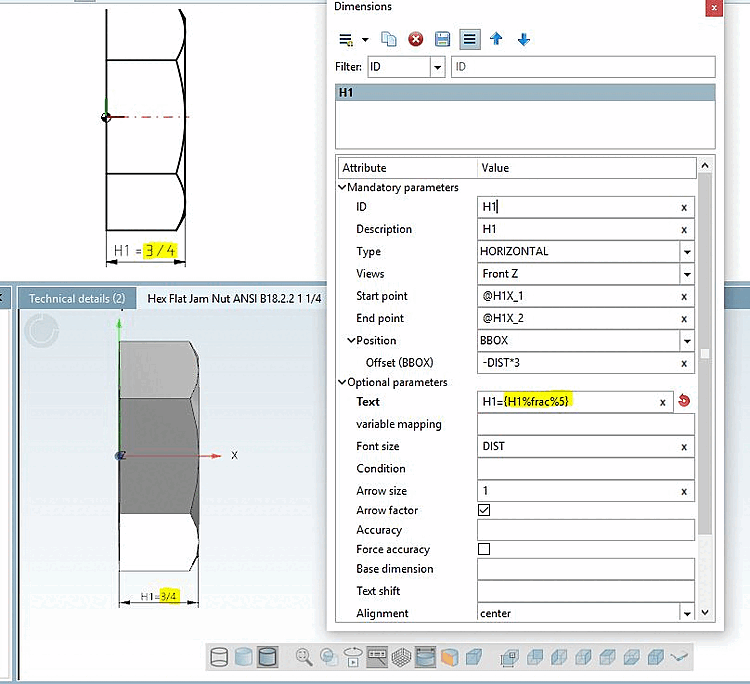750x684 pixels.
Task: Click the red reset icon beside Text field
Action: (x=684, y=401)
